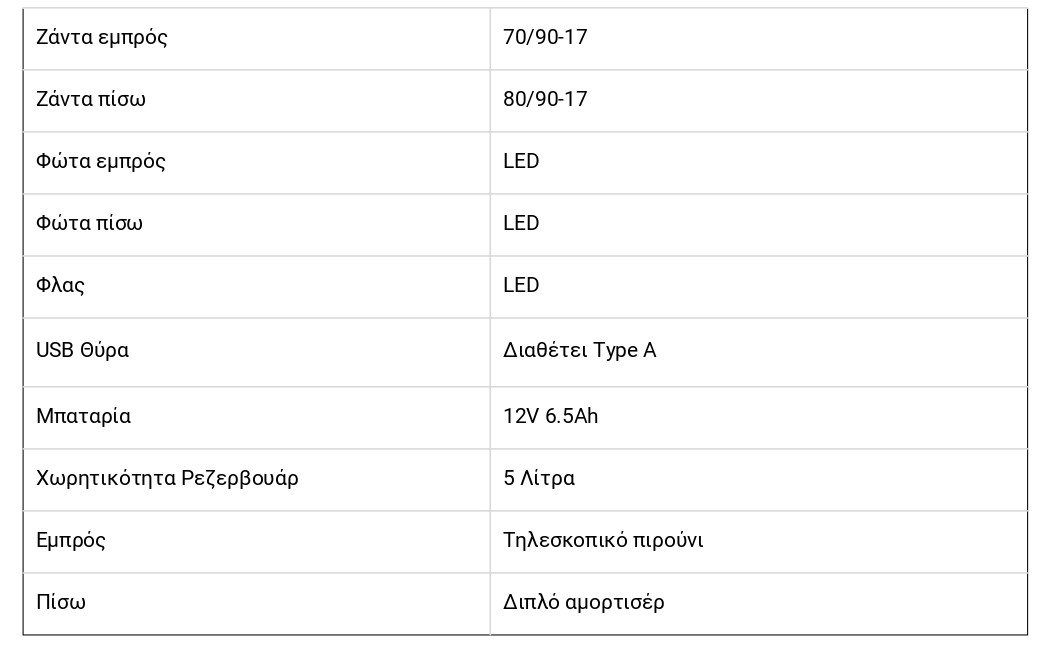Click the 'Φλας' label cell
Screen dimensions: 1039x652
point(60,285)
